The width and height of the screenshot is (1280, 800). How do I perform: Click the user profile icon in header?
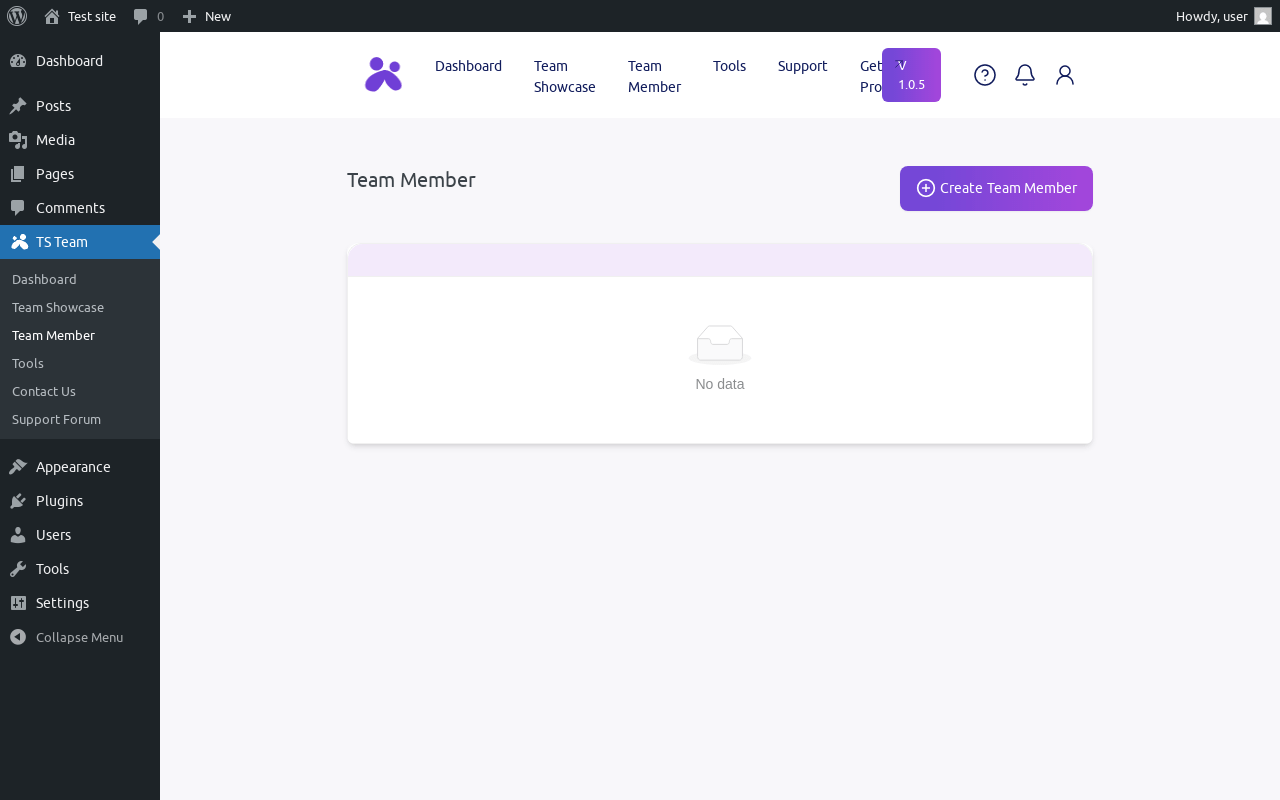tap(1065, 75)
